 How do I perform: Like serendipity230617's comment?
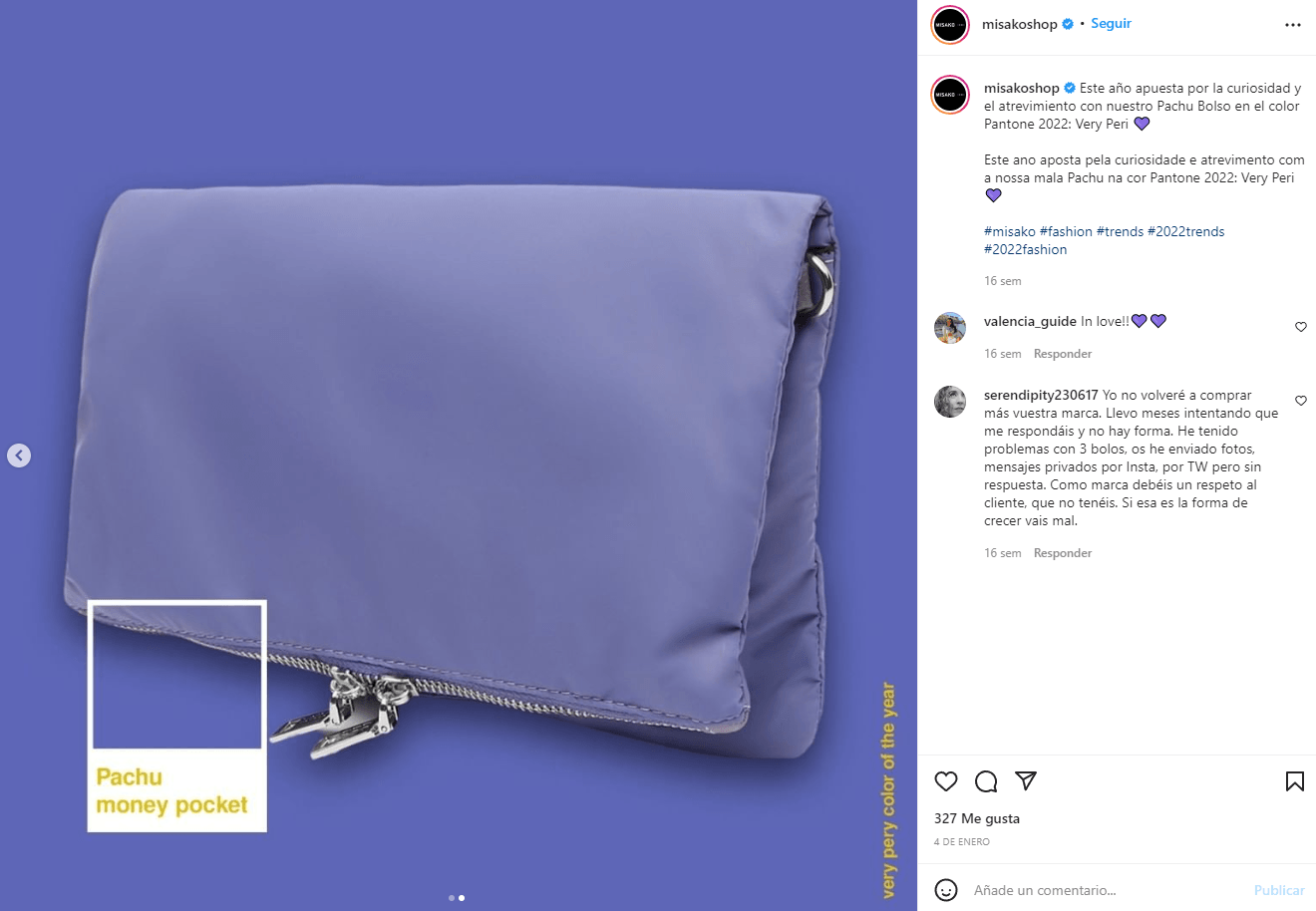[1301, 401]
